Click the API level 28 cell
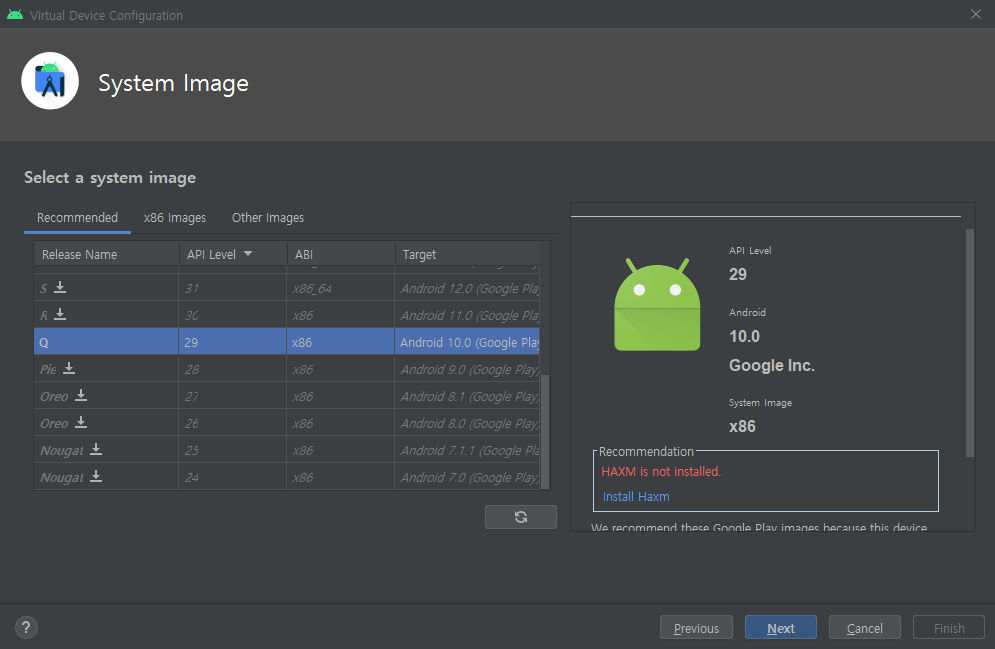 [x=233, y=369]
